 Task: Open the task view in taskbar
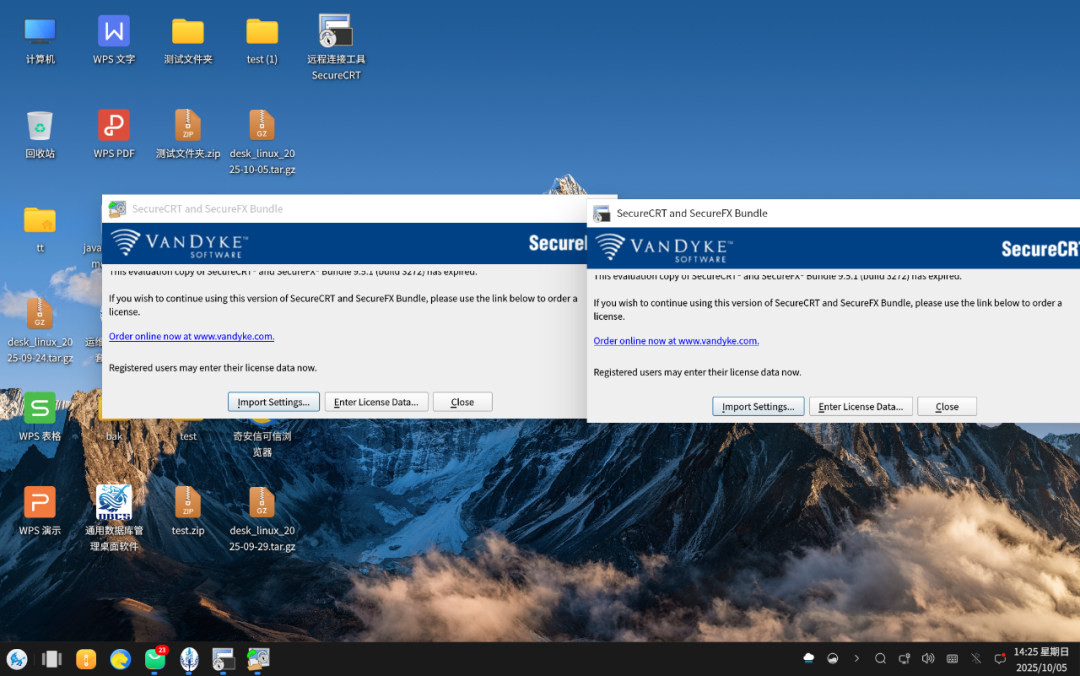point(52,659)
